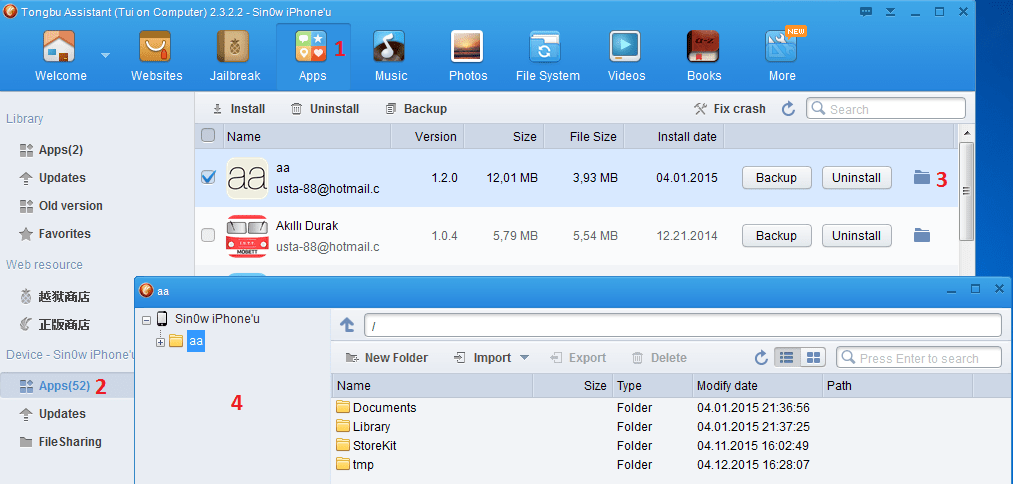Back up the Akıllı Durak app
Image resolution: width=1013 pixels, height=488 pixels.
[777, 236]
